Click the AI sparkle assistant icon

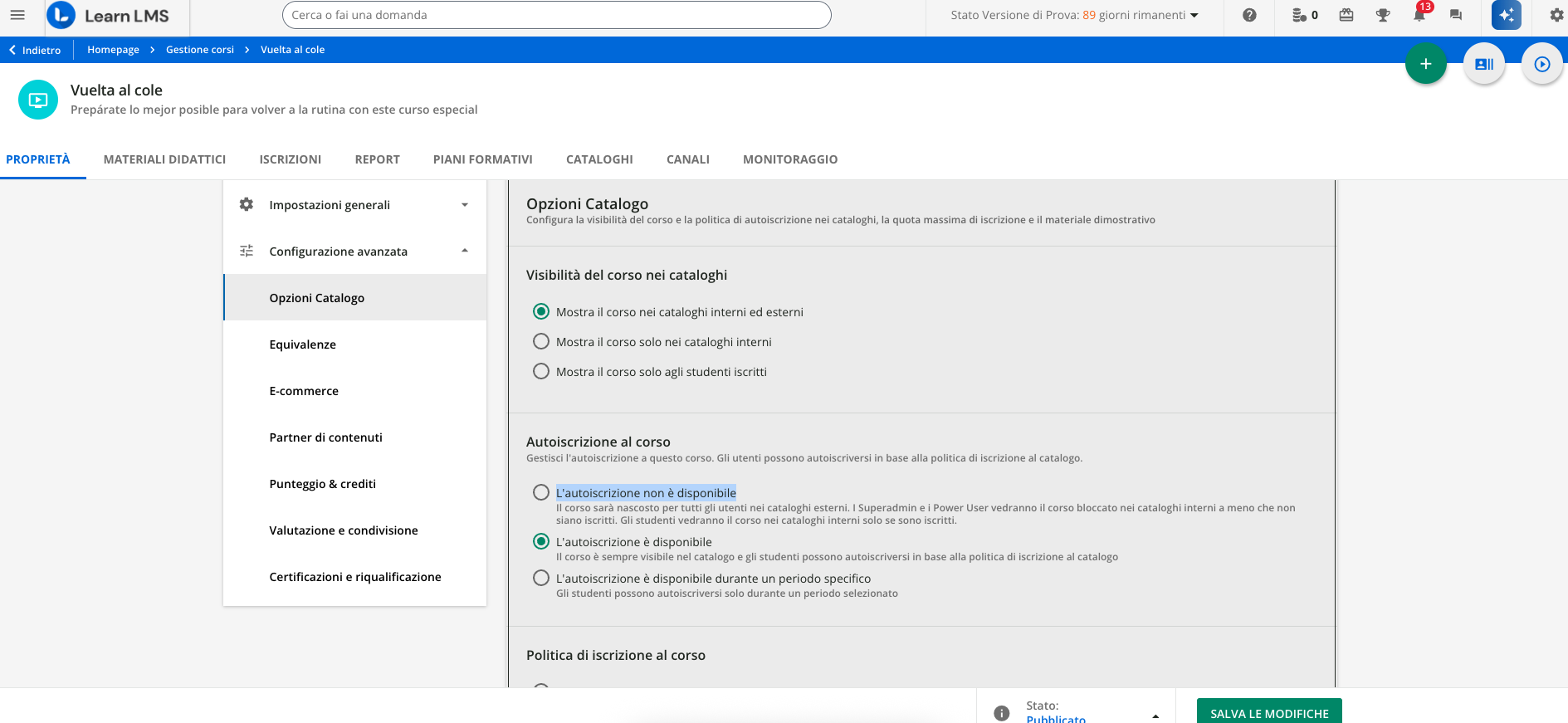tap(1506, 15)
